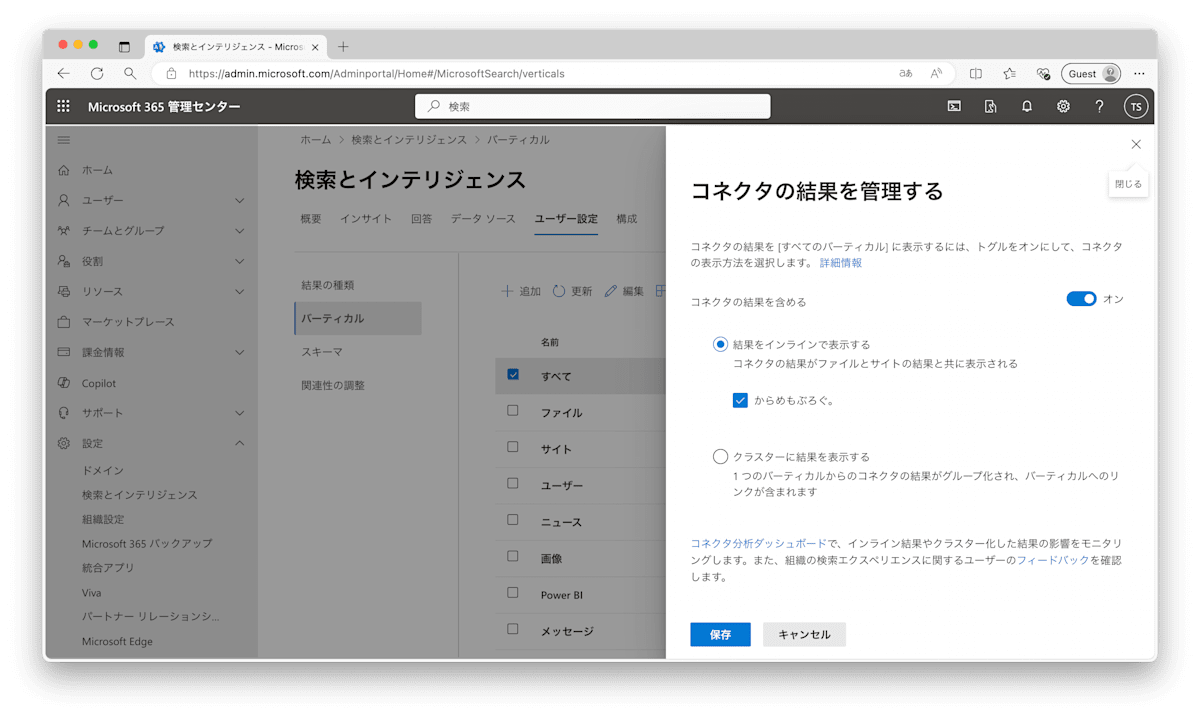Screen dimensions: 1200x718
Task: Open the フィードバック link
Action: [x=1052, y=560]
